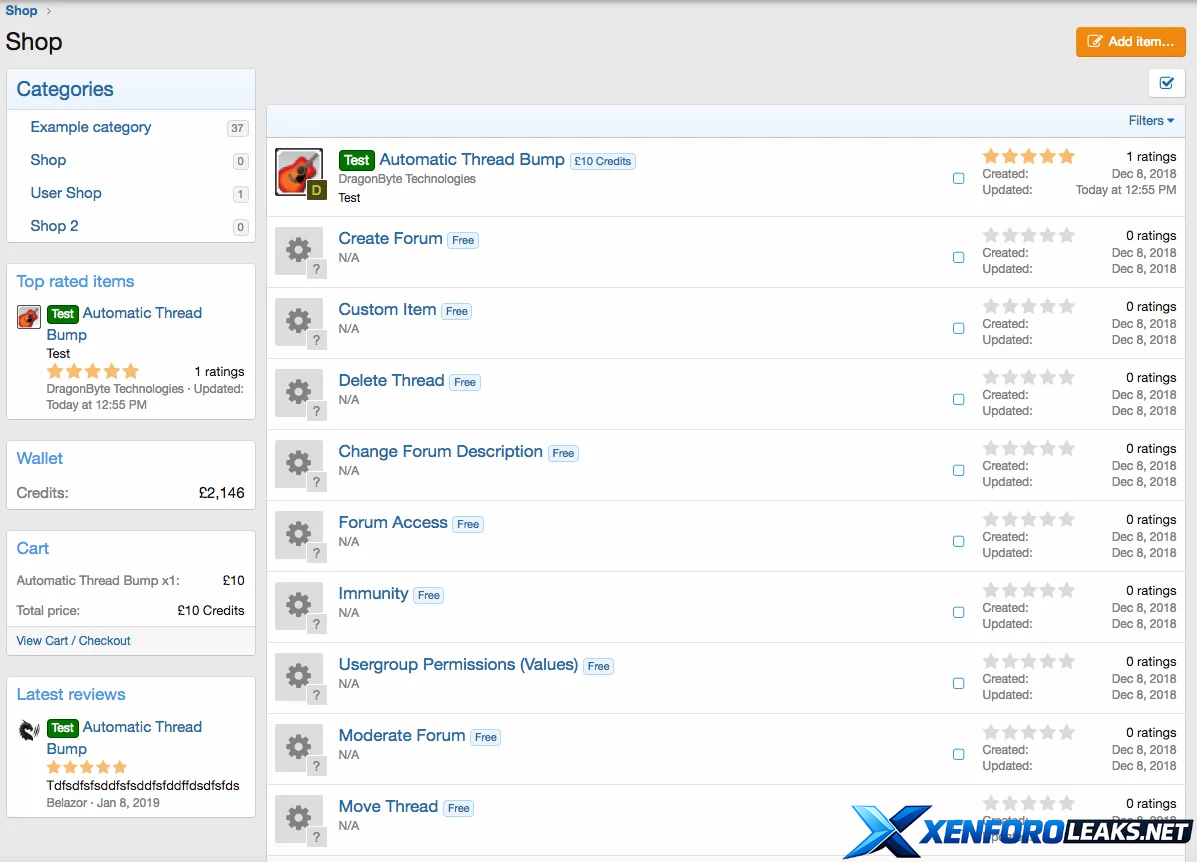Open the Example category in Categories
The width and height of the screenshot is (1197, 862).
91,127
